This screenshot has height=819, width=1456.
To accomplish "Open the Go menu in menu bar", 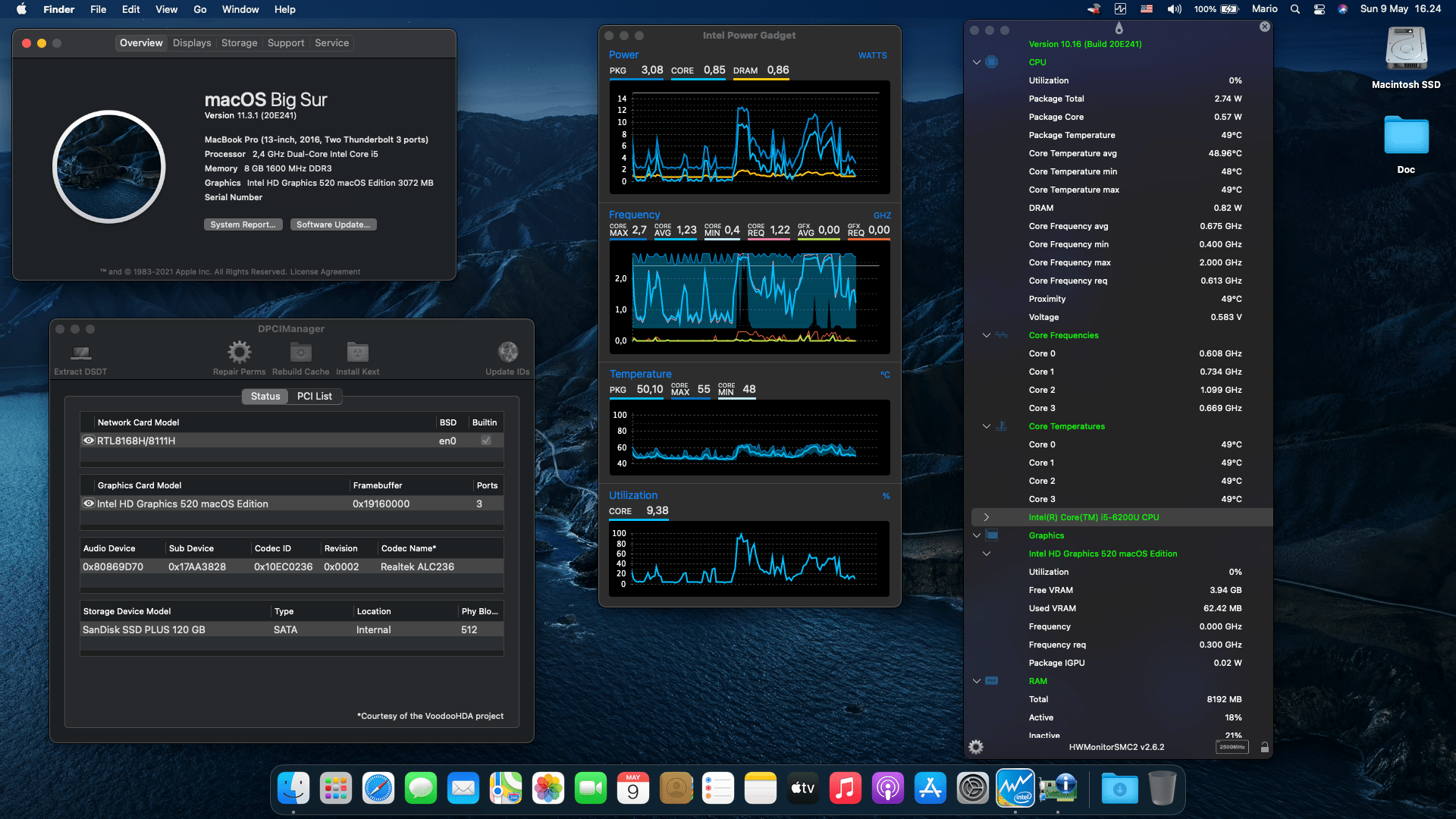I will click(200, 9).
